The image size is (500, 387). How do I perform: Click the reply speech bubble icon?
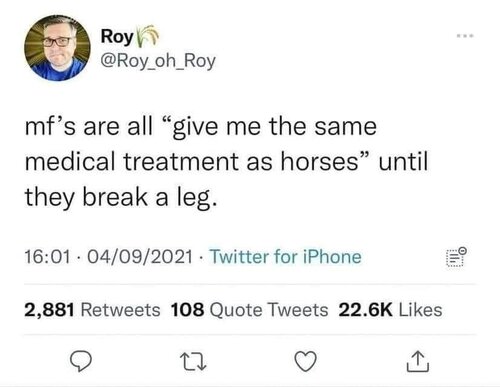(x=80, y=361)
